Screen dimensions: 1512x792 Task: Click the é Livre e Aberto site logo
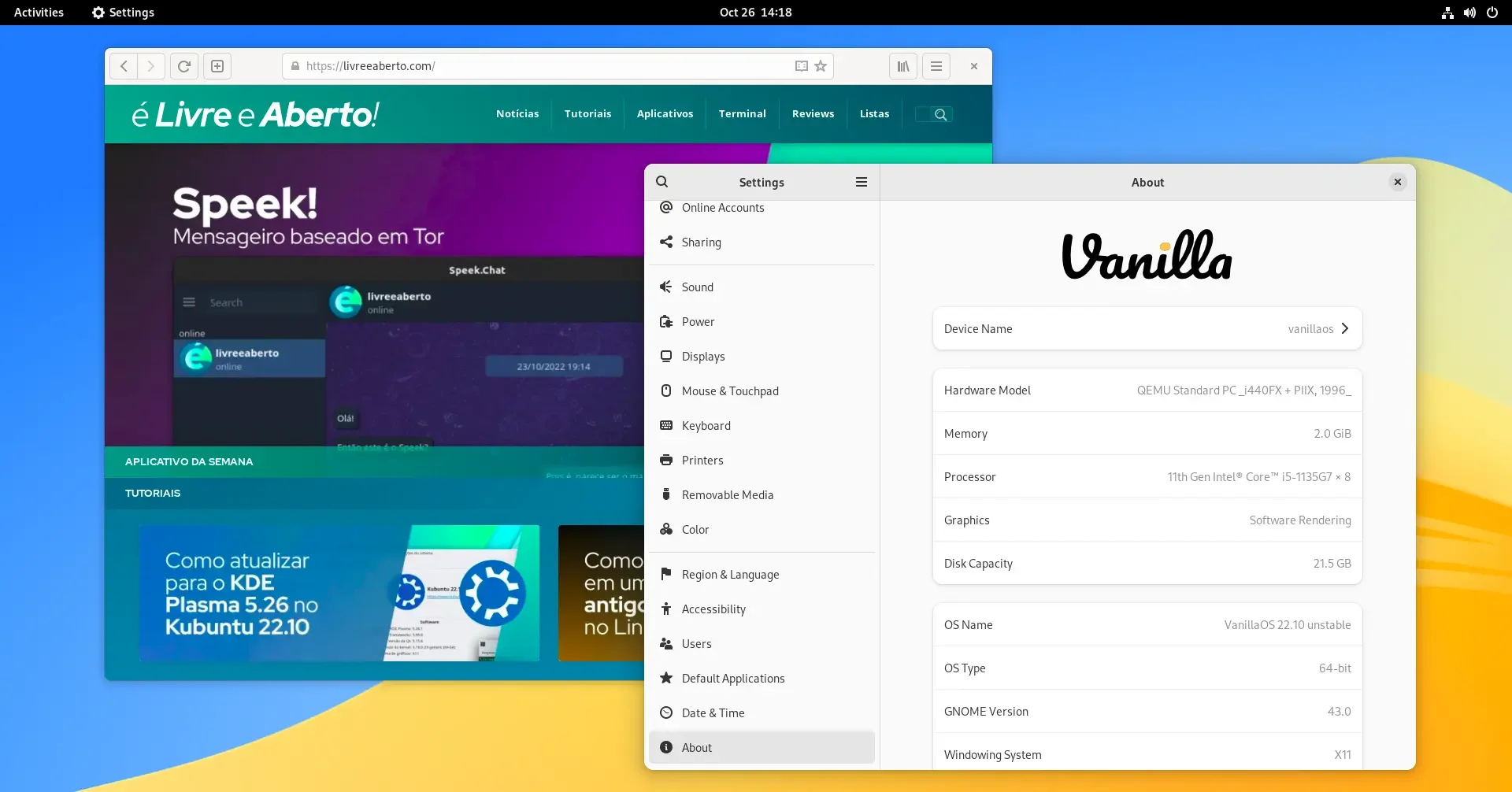[x=255, y=114]
